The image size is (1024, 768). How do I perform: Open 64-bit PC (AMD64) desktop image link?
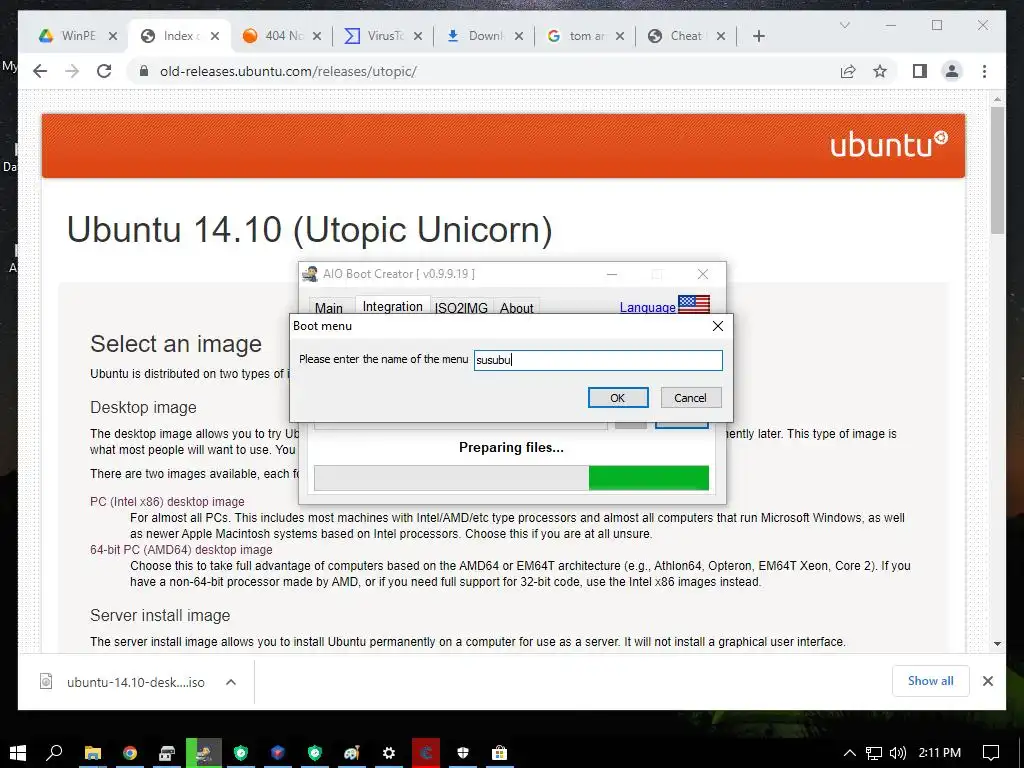pos(182,550)
